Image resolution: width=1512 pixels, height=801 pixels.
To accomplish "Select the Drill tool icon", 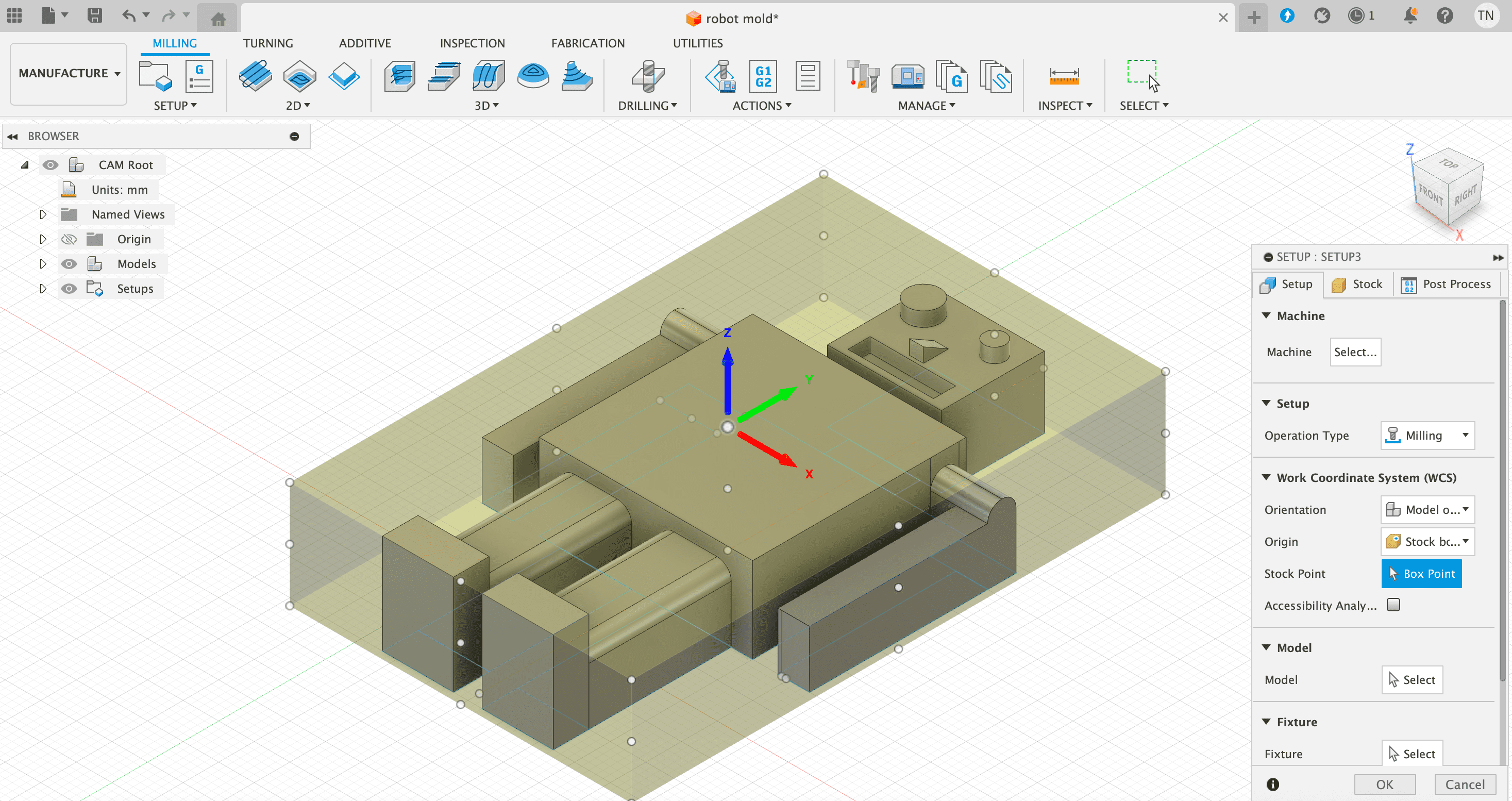I will pos(648,76).
